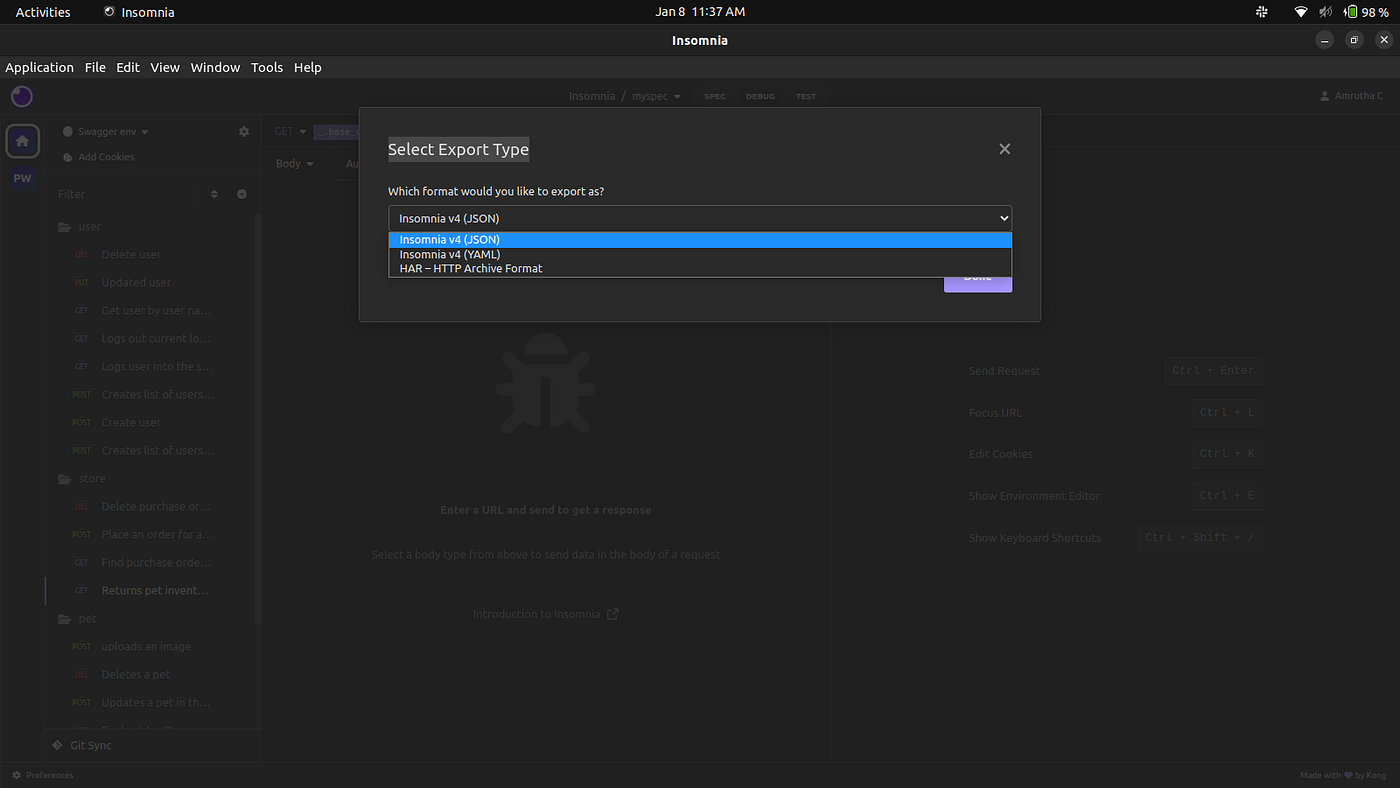The image size is (1400, 788).
Task: Choose HAR – HTTP Archive Format option
Action: click(x=700, y=268)
